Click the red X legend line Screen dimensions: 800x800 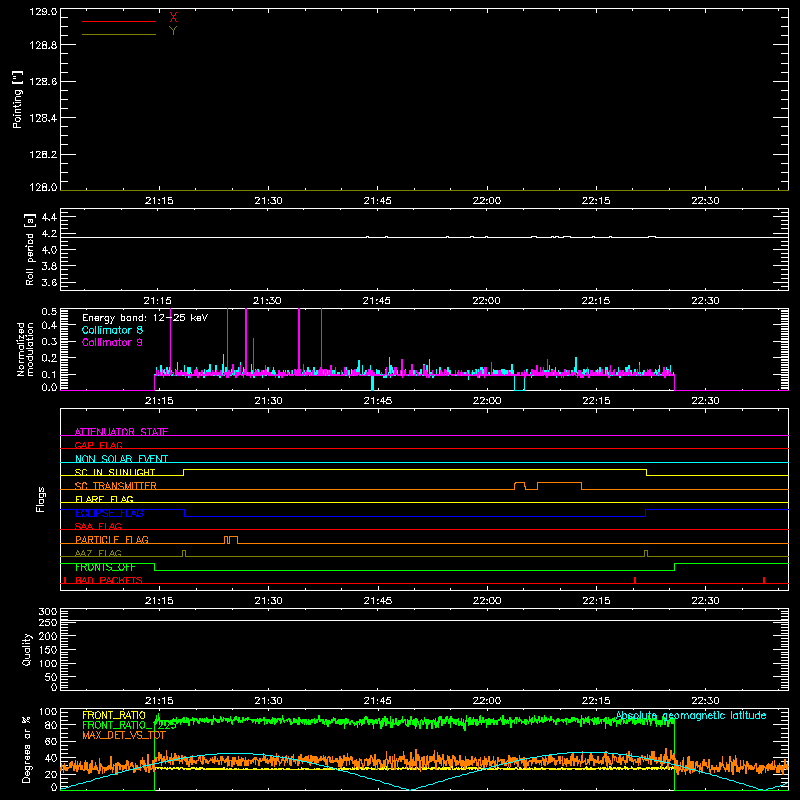[119, 21]
